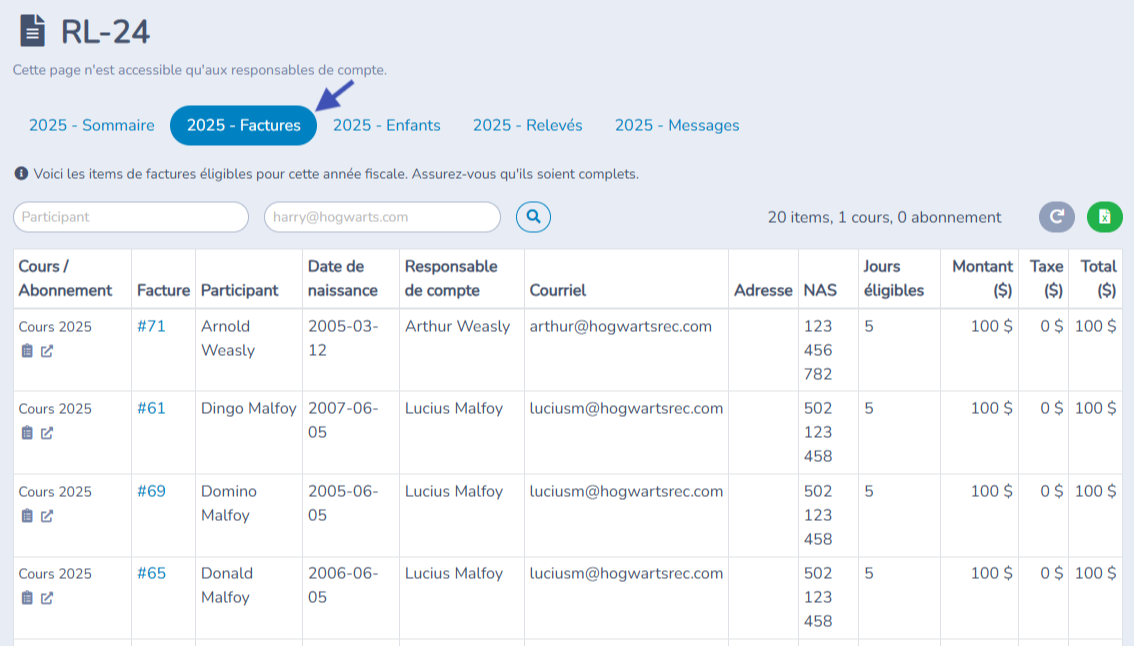Viewport: 1134px width, 647px height.
Task: Click invoice #69 link
Action: click(x=151, y=491)
